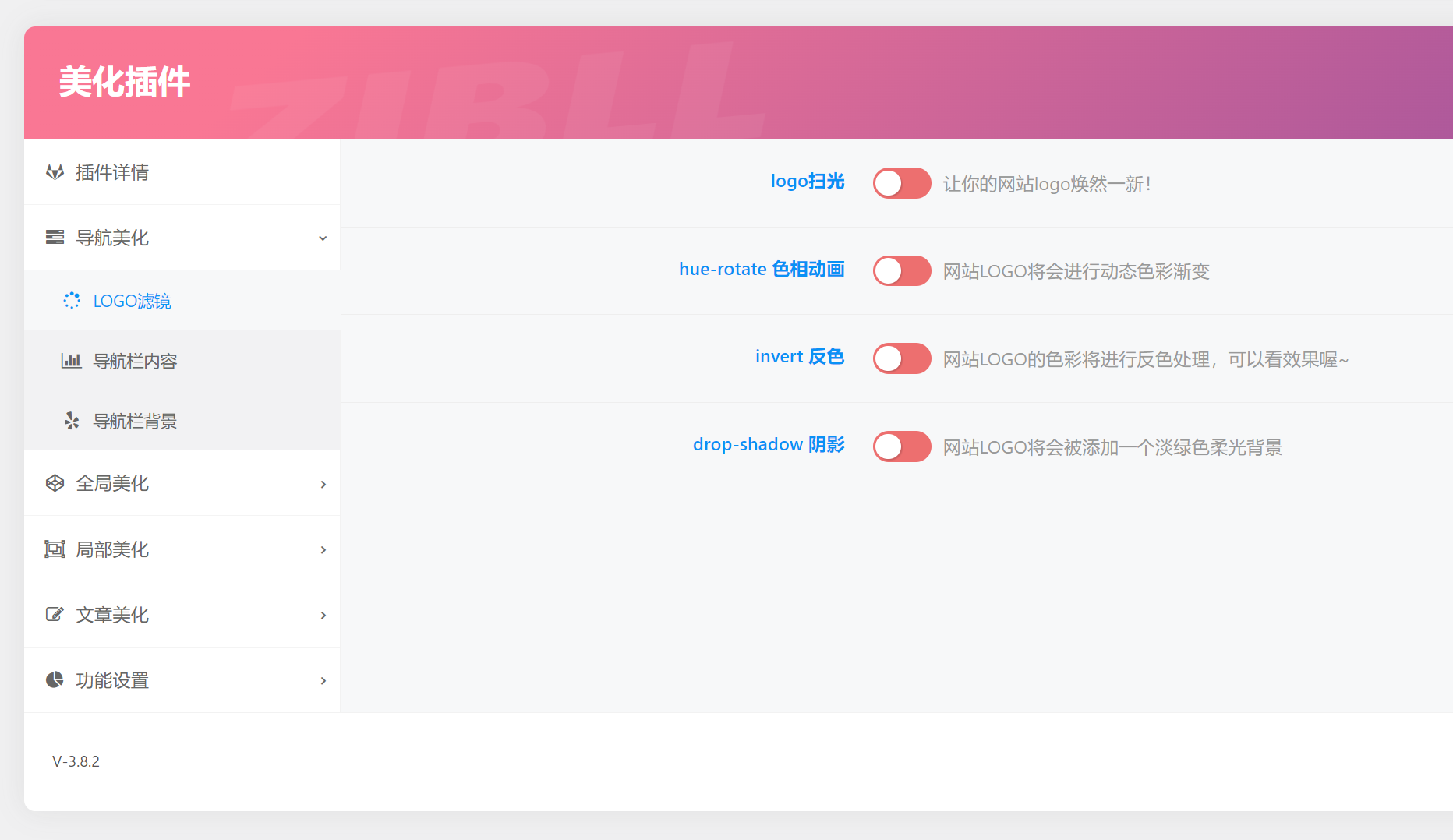This screenshot has width=1453, height=840.
Task: Toggle the drop-shadow 阴影 switch
Action: [901, 446]
